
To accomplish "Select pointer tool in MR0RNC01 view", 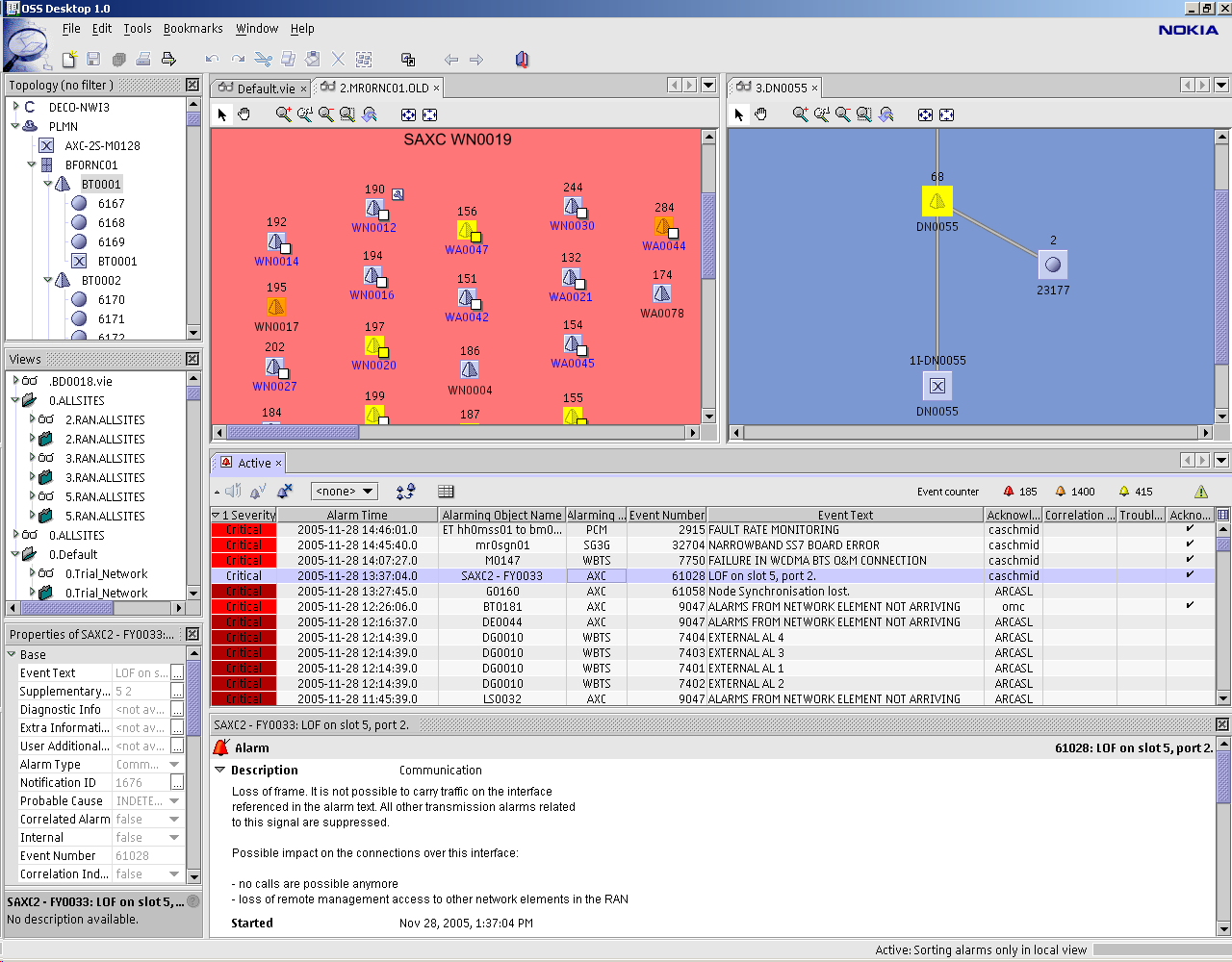I will 222,114.
